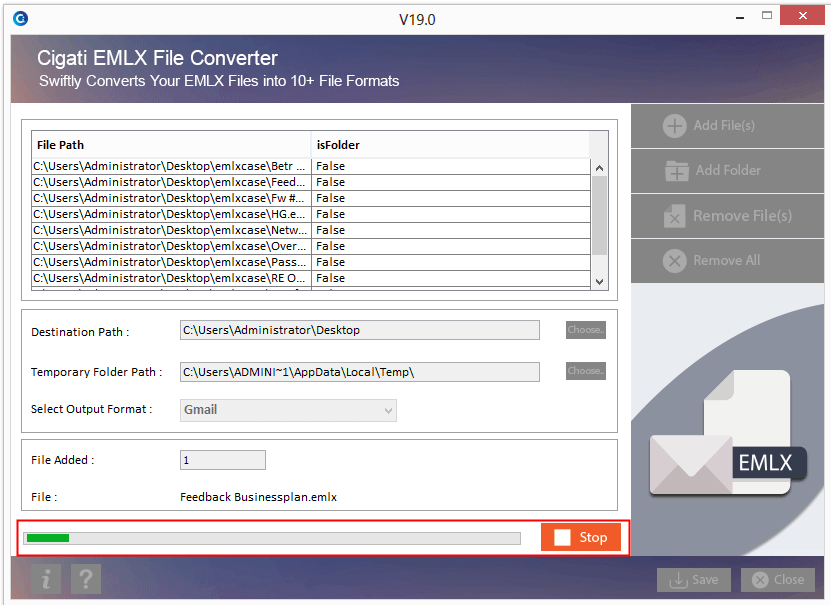Click Choose button next to Temporary Folder Path

586,371
